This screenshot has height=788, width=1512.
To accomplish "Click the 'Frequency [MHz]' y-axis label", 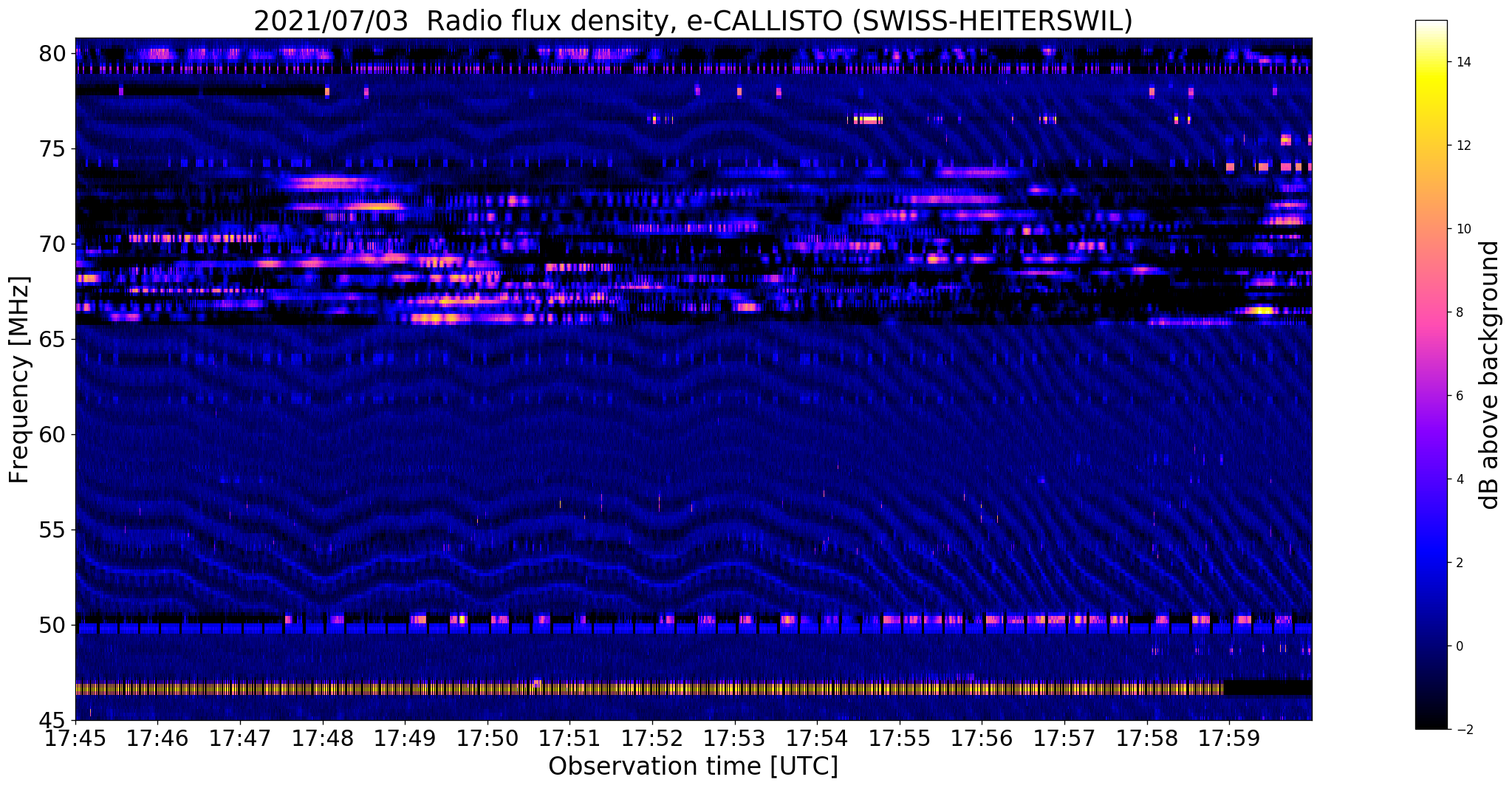I will coord(18,379).
